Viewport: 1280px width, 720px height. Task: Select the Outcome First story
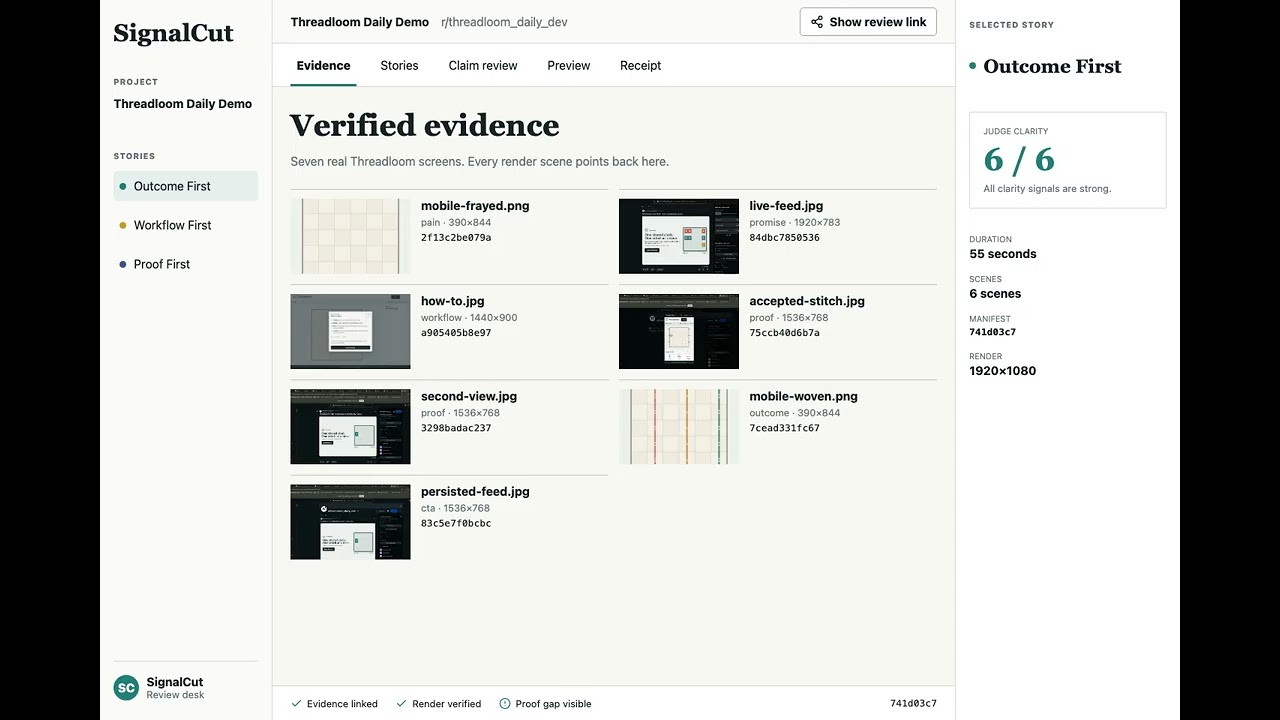[x=186, y=186]
